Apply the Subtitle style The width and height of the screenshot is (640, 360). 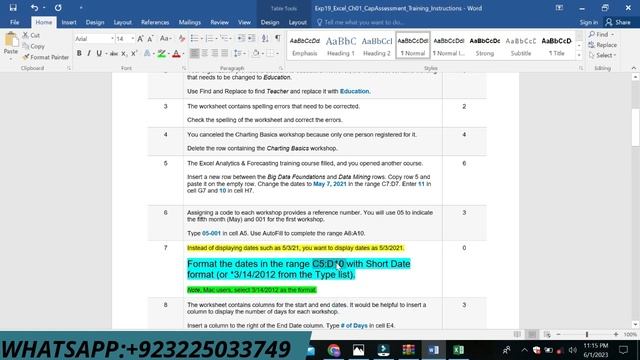[521, 46]
